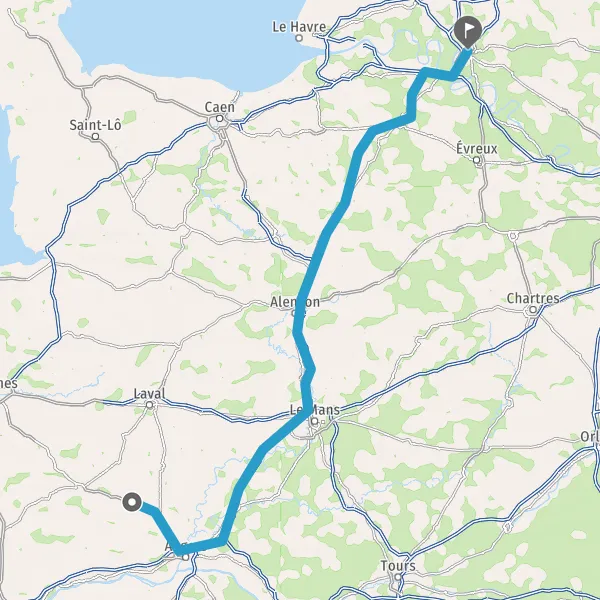Viewport: 600px width, 600px height.
Task: Select the Caen city dot
Action: (219, 119)
